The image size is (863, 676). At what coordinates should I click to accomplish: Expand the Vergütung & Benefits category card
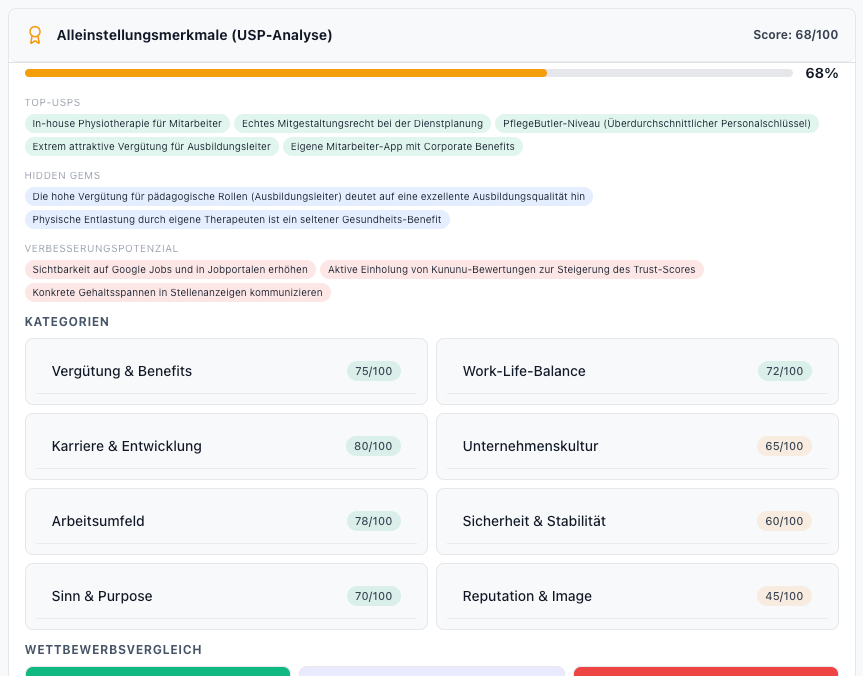pos(226,371)
